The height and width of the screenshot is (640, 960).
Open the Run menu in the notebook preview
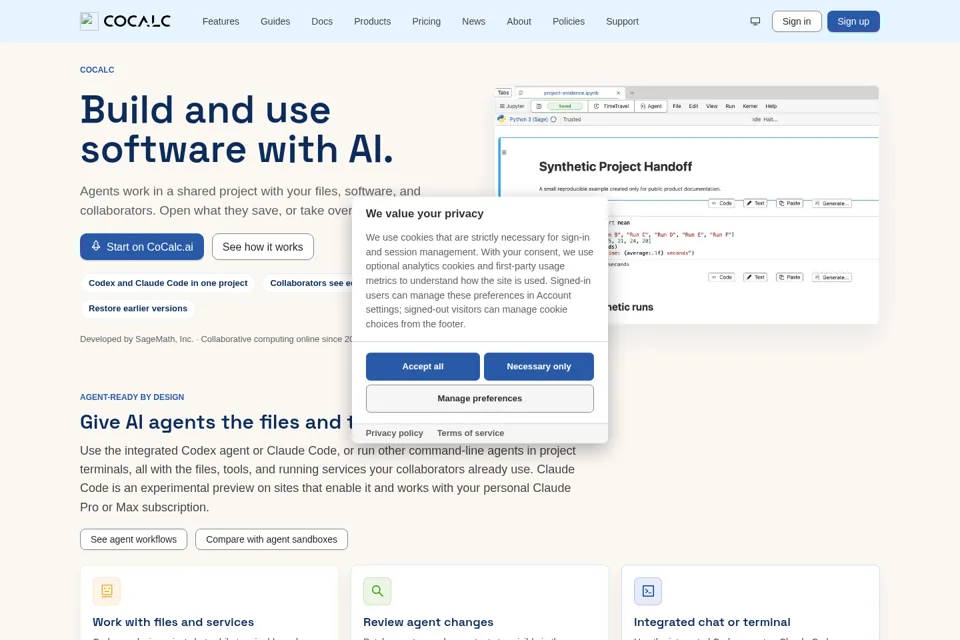tap(730, 106)
